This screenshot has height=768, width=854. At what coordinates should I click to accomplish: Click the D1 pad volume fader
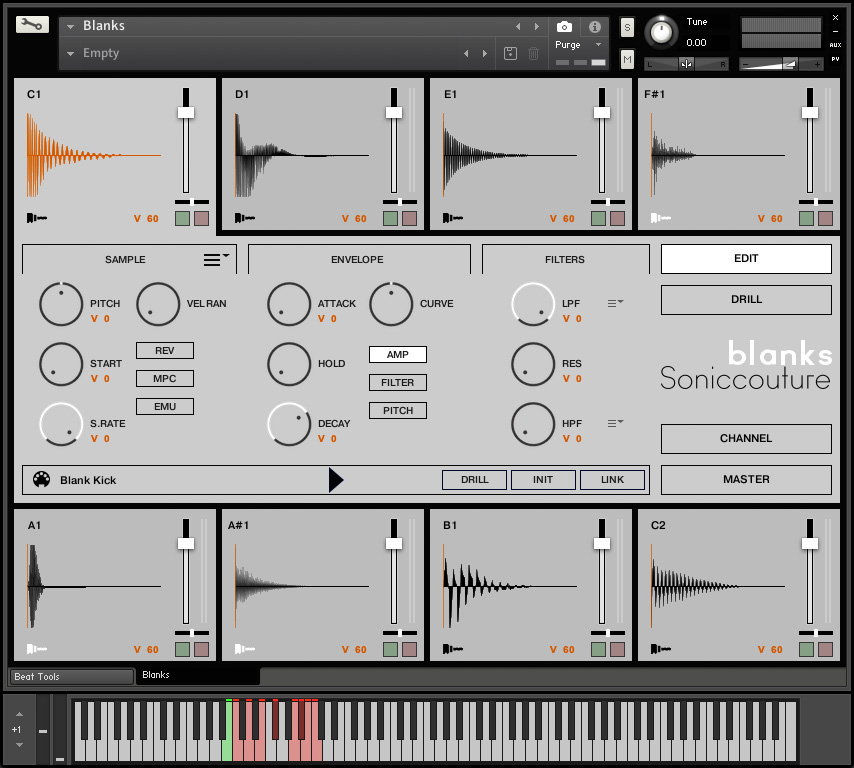(x=394, y=112)
